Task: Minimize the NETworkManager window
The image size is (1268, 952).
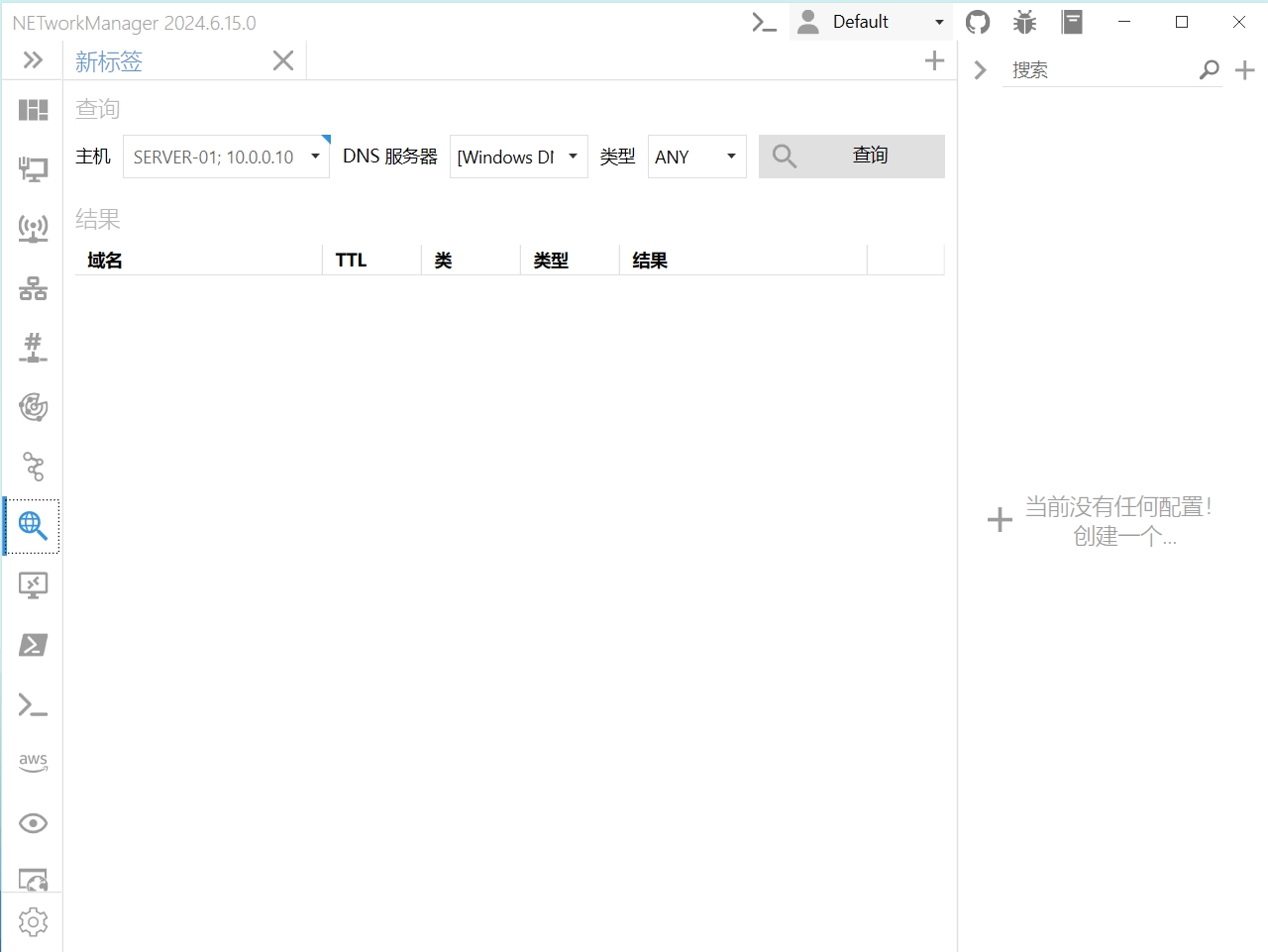Action: point(1124,22)
